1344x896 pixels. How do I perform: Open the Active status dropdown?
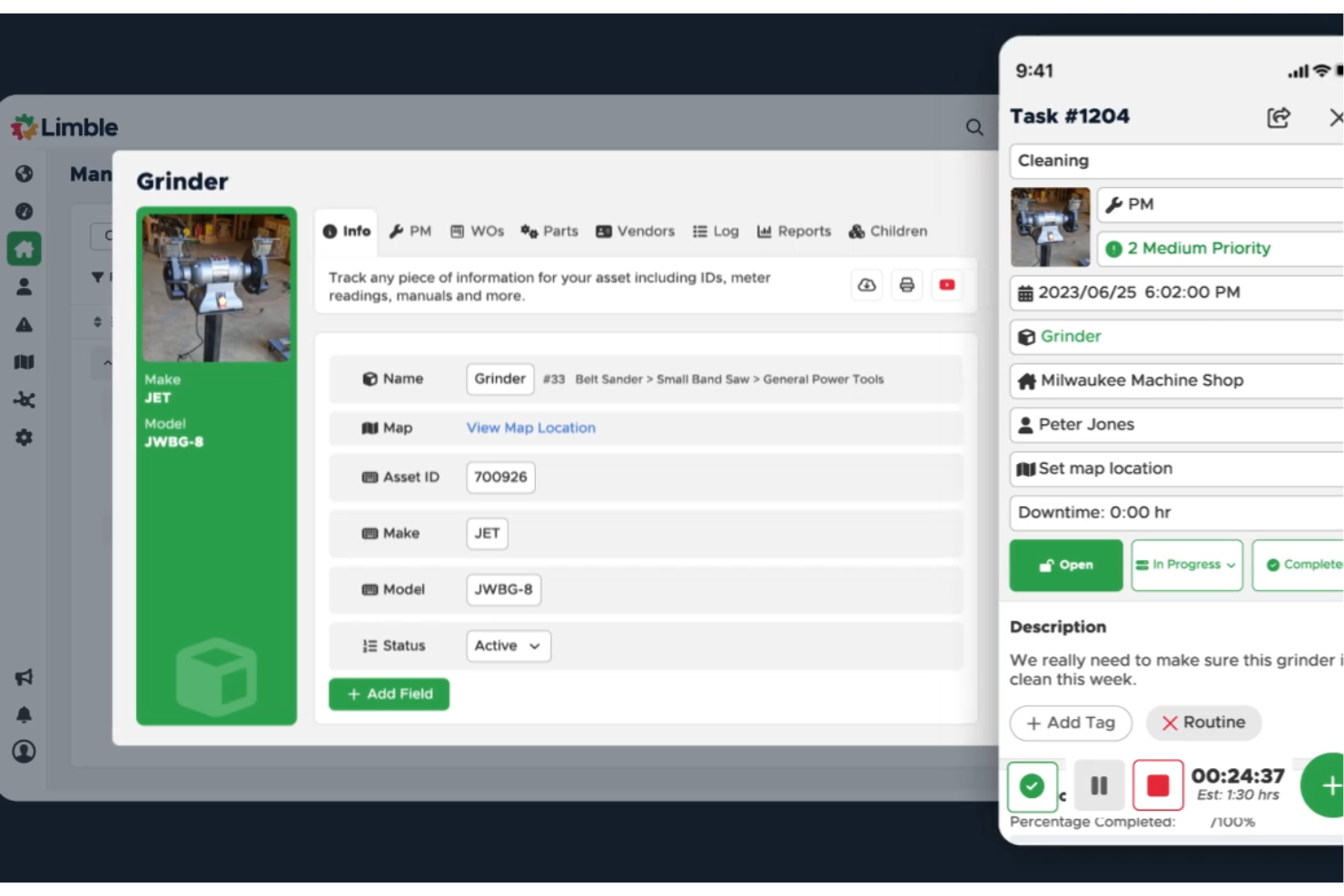(508, 645)
